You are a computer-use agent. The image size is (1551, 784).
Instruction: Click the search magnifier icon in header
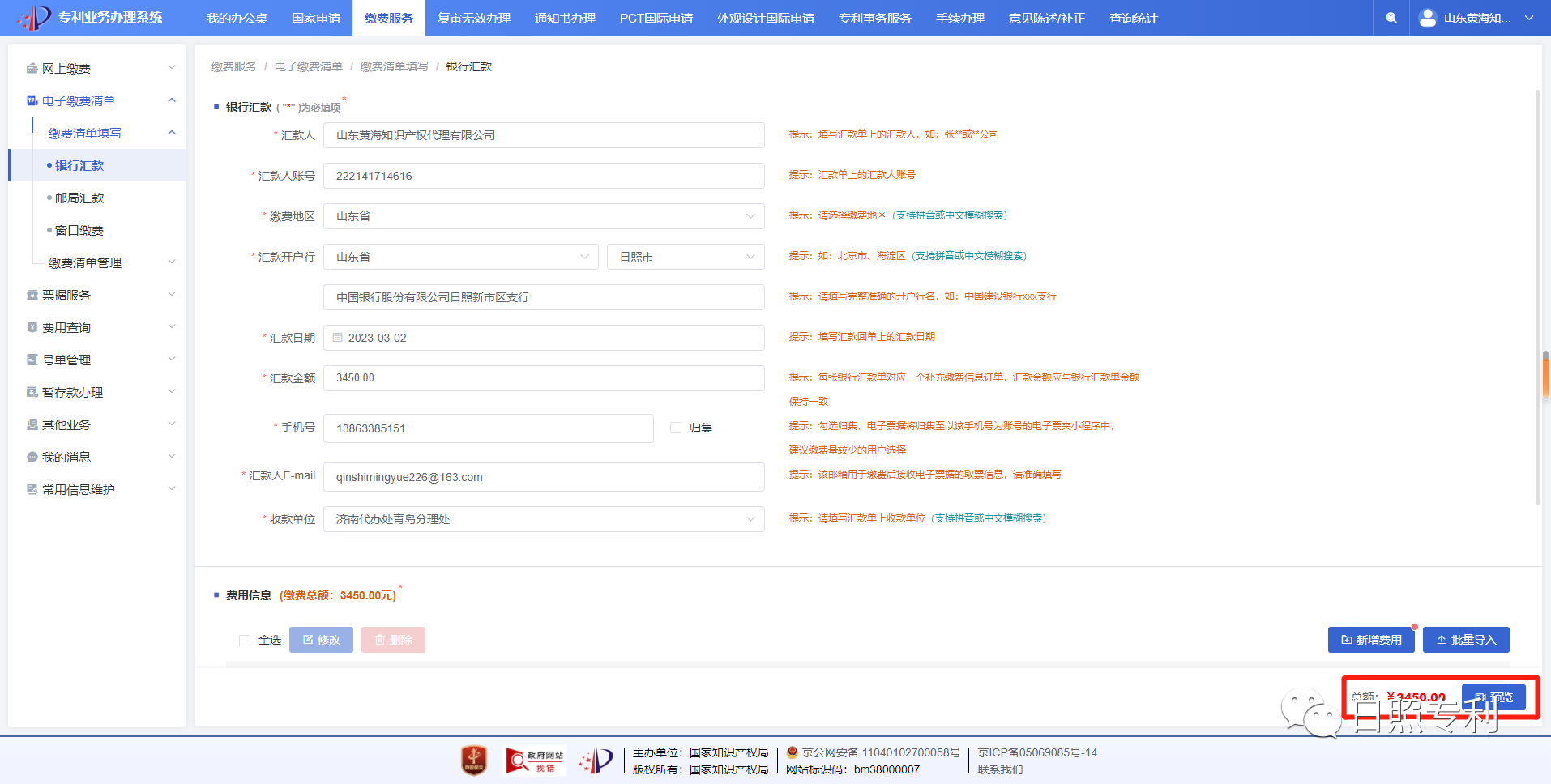point(1391,18)
